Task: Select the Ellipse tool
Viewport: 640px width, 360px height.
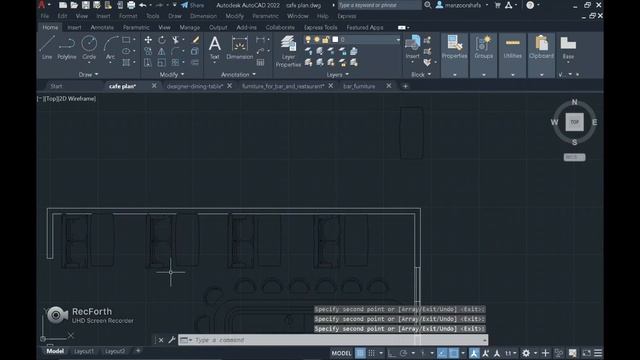Action: point(126,51)
